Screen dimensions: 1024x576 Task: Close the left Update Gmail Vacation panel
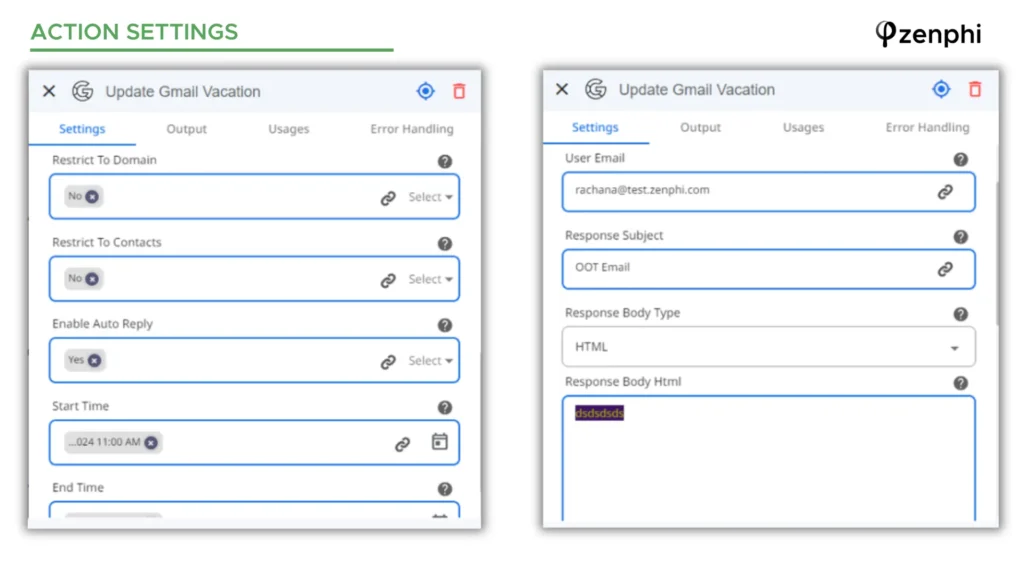coord(49,91)
